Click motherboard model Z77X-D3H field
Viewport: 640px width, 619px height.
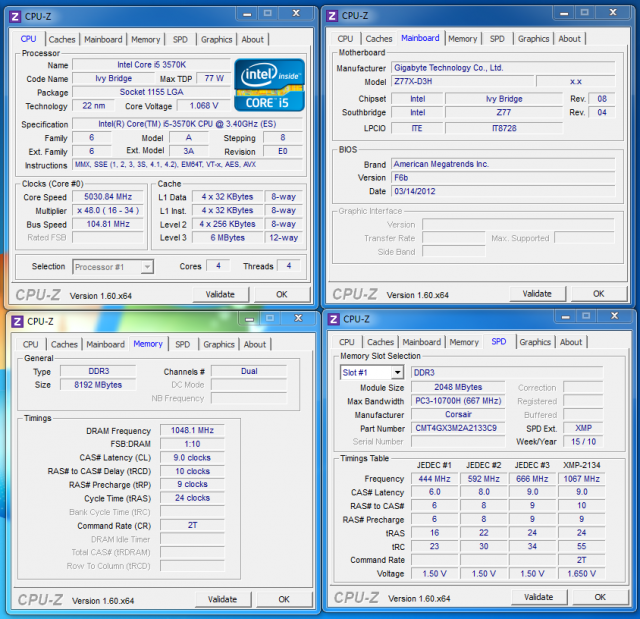[462, 81]
